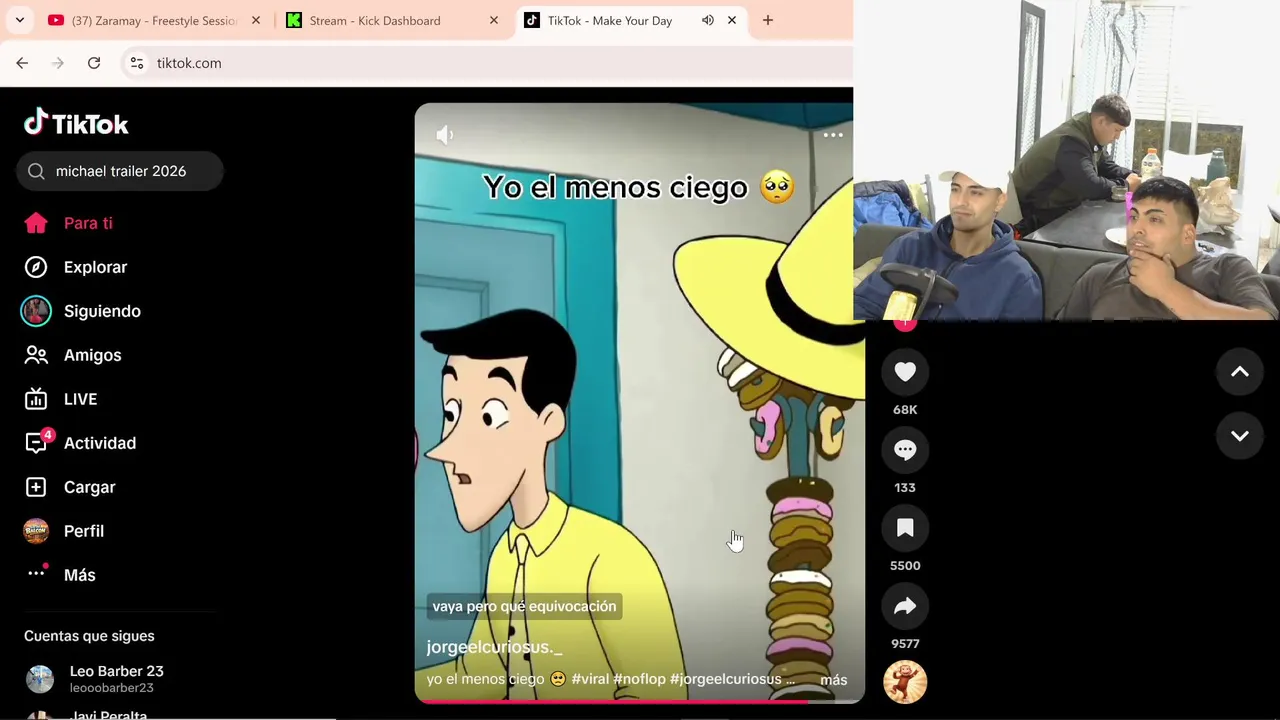Open the Siguiendo feed
The width and height of the screenshot is (1280, 720).
coord(82,311)
